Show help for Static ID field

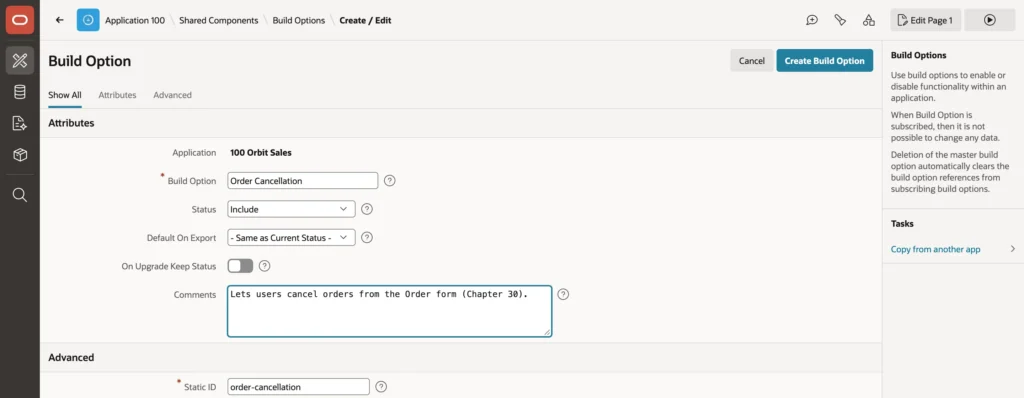click(381, 387)
